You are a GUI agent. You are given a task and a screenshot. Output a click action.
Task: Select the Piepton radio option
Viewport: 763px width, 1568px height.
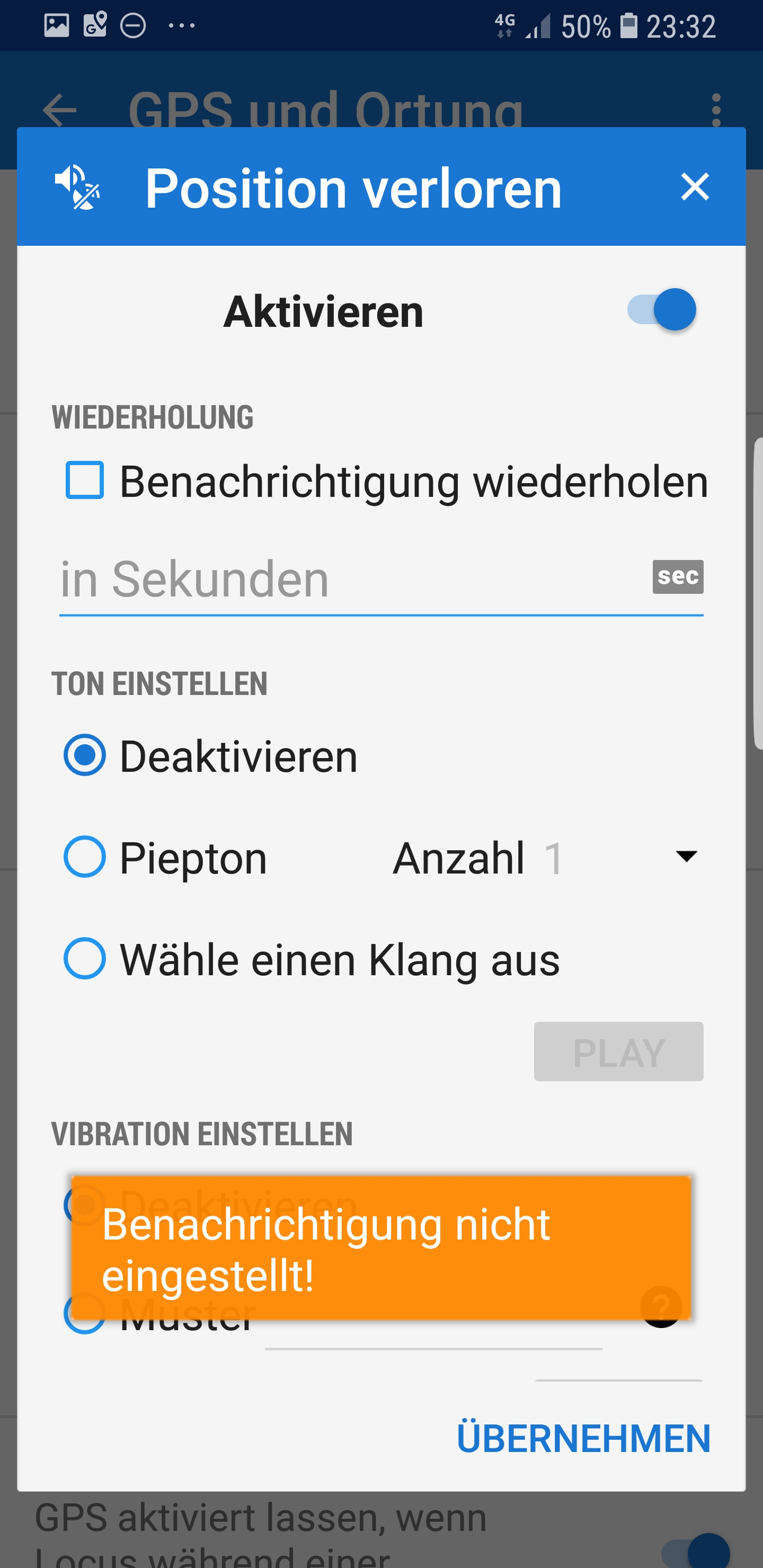point(85,857)
